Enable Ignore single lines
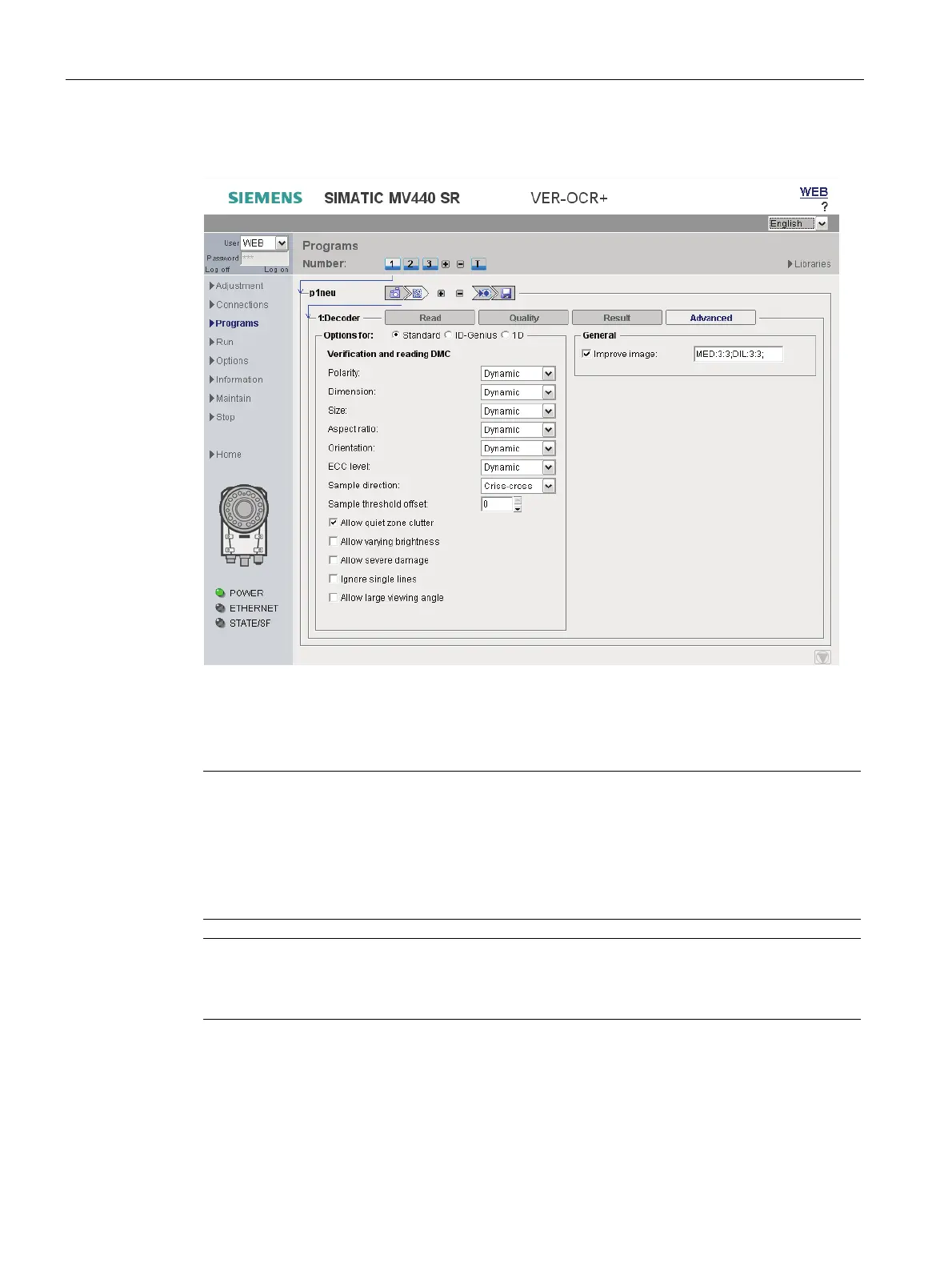The image size is (952, 1271). point(334,579)
